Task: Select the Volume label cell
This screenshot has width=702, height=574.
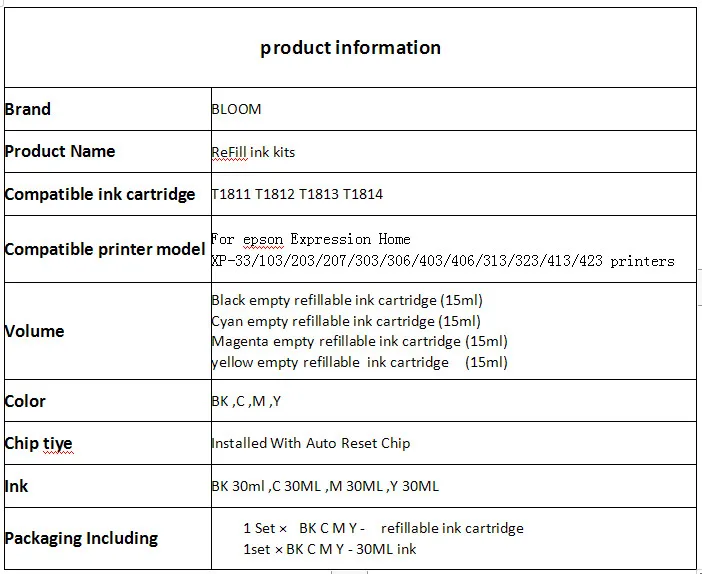Action: tap(35, 331)
